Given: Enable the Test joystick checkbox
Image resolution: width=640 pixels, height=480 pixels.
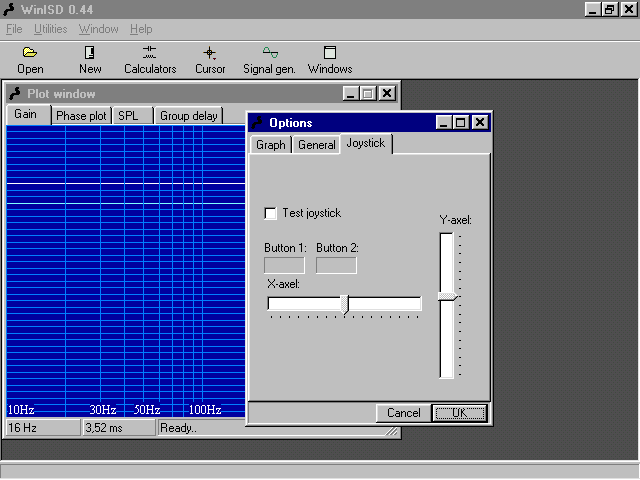Looking at the screenshot, I should (x=270, y=213).
